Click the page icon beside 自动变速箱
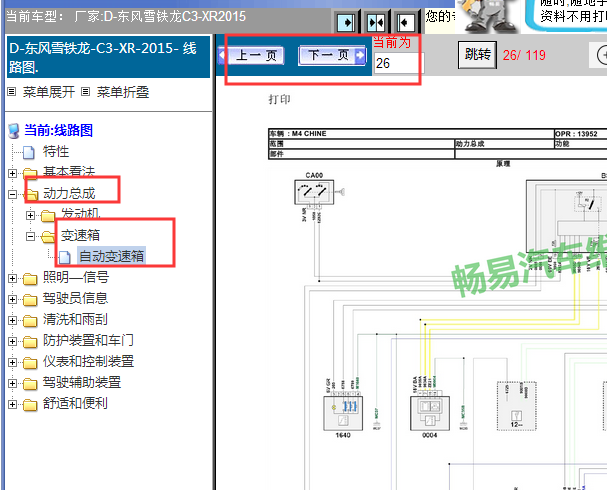 coord(65,257)
